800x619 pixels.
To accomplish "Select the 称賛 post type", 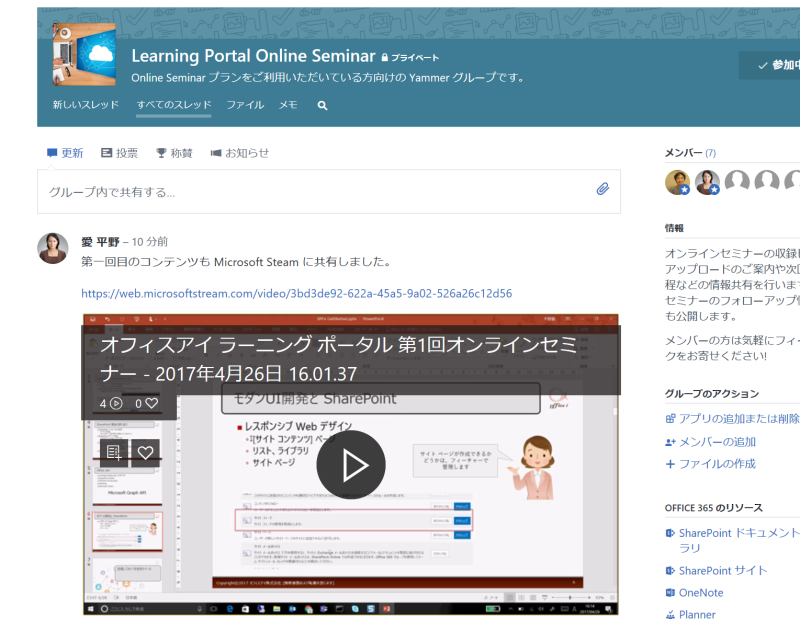I will tap(174, 153).
